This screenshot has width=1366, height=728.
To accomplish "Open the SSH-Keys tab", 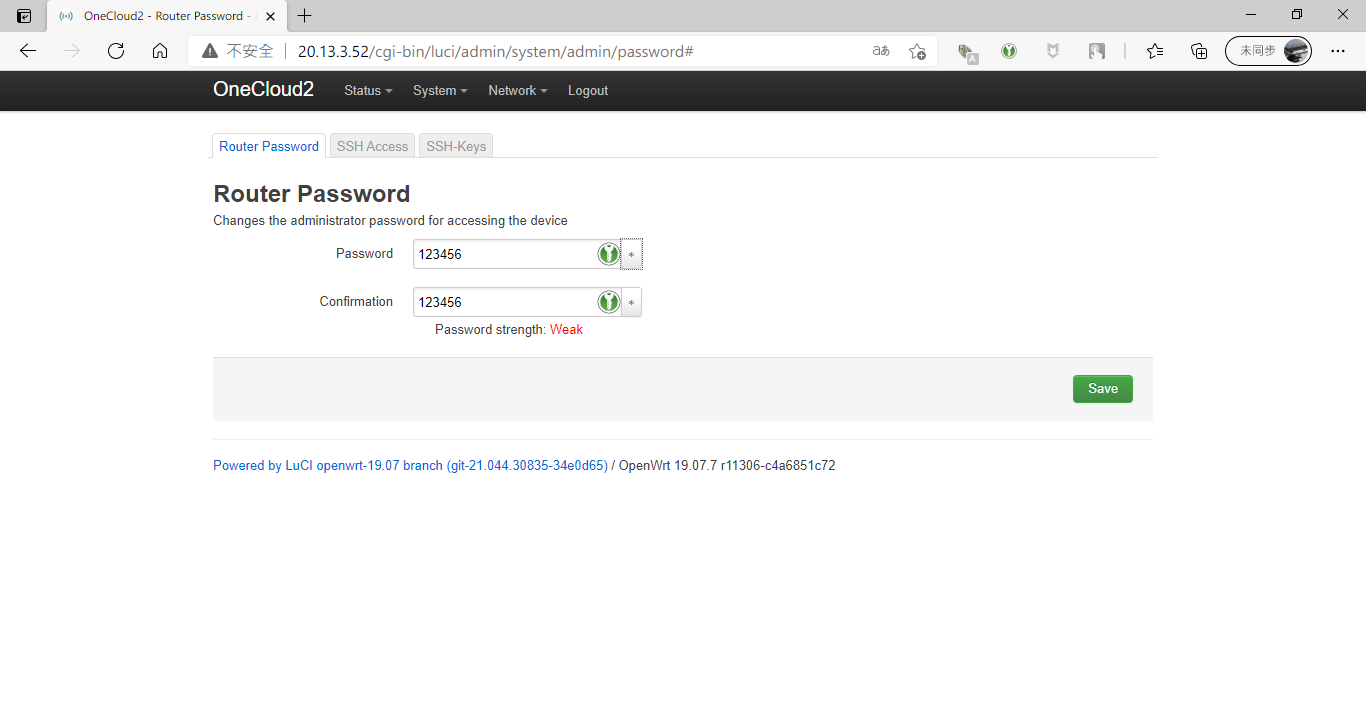I will point(456,146).
